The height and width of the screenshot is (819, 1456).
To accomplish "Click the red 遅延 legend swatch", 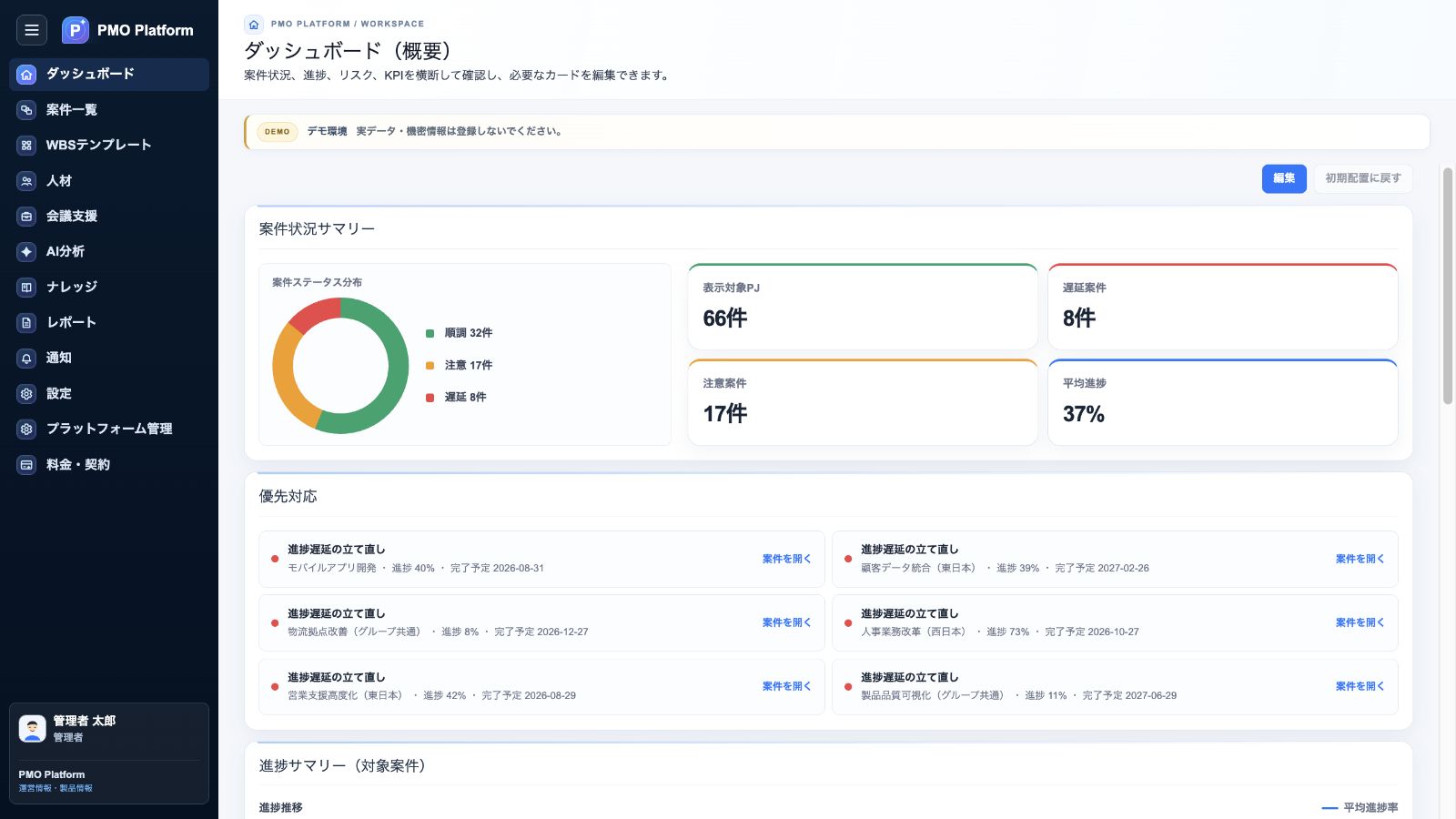I will coord(430,398).
